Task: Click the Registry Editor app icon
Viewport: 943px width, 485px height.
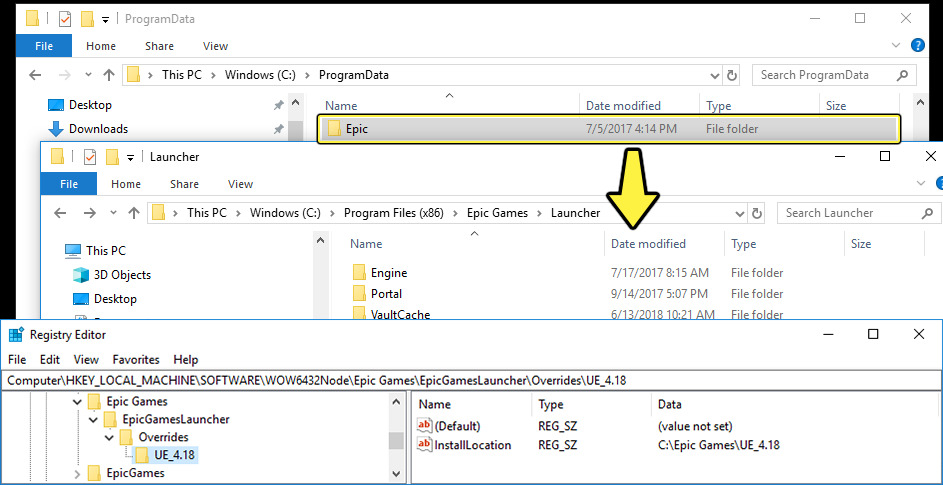Action: pyautogui.click(x=16, y=335)
